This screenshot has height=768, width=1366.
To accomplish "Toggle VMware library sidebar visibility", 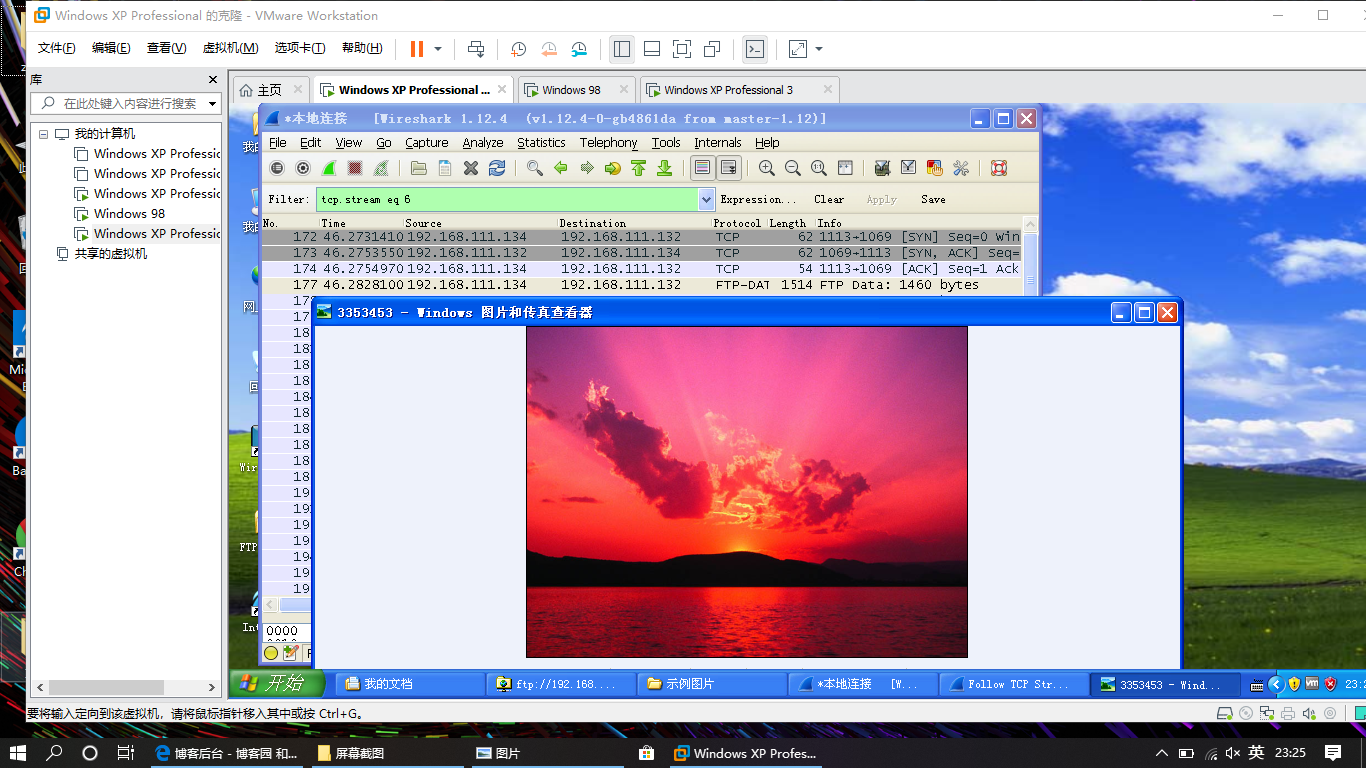I will tap(621, 49).
